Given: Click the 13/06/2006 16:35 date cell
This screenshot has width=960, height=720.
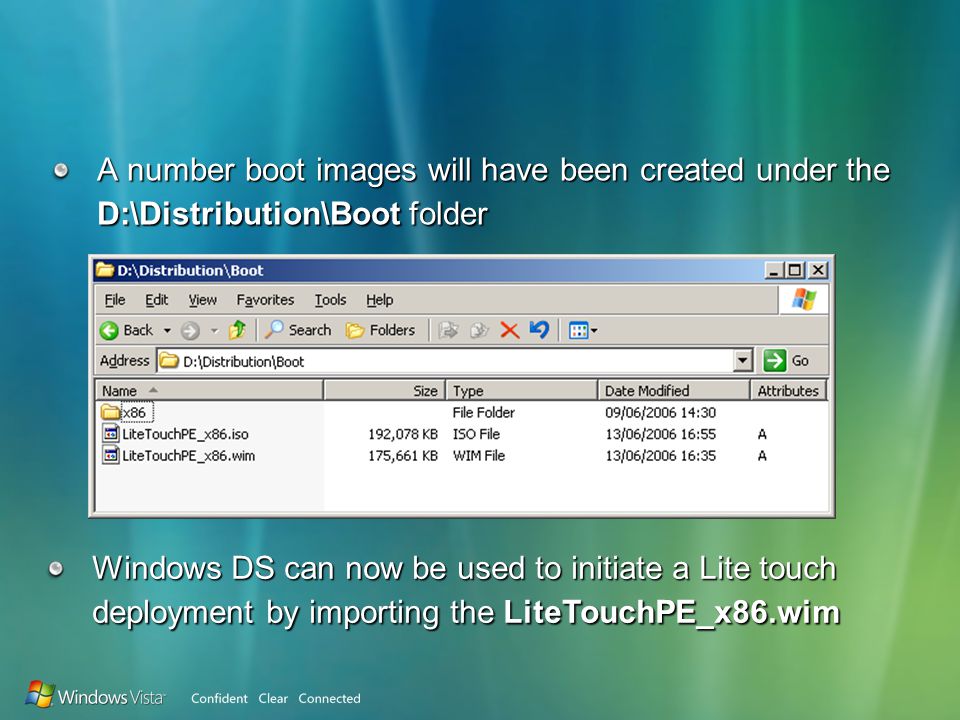Looking at the screenshot, I should coord(661,456).
